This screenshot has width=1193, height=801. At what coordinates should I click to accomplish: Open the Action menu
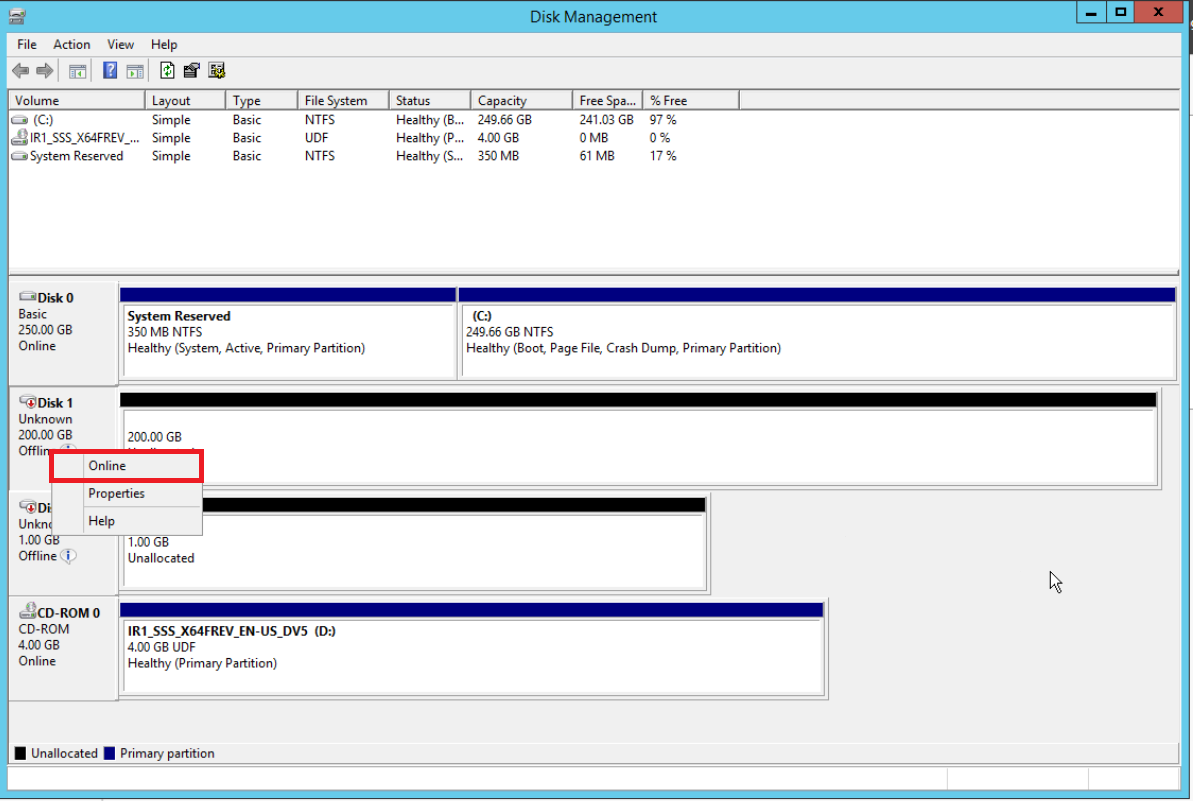click(x=72, y=45)
